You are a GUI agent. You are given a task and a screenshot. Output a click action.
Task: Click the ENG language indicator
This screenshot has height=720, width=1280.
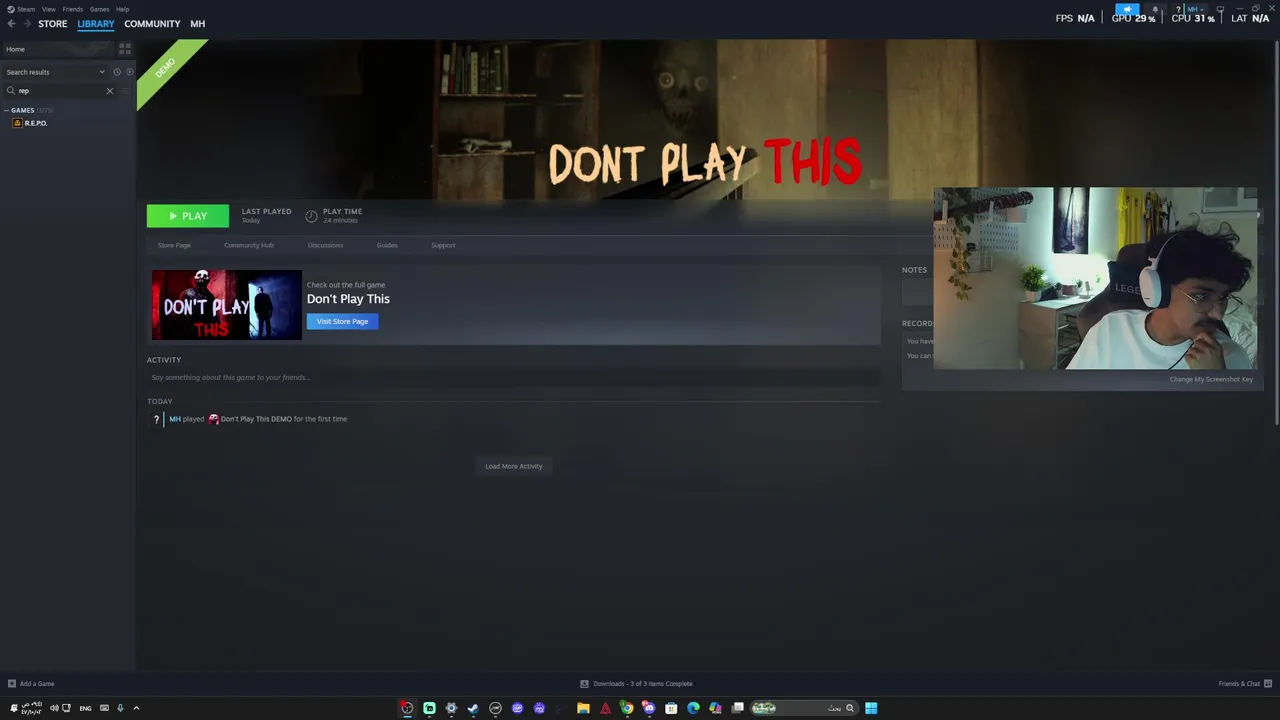pyautogui.click(x=85, y=708)
